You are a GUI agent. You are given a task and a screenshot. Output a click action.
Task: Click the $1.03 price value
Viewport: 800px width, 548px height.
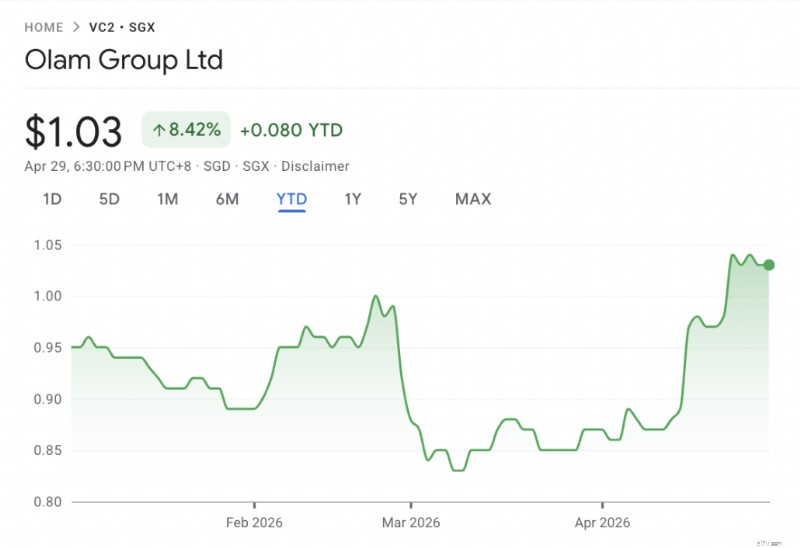[73, 132]
